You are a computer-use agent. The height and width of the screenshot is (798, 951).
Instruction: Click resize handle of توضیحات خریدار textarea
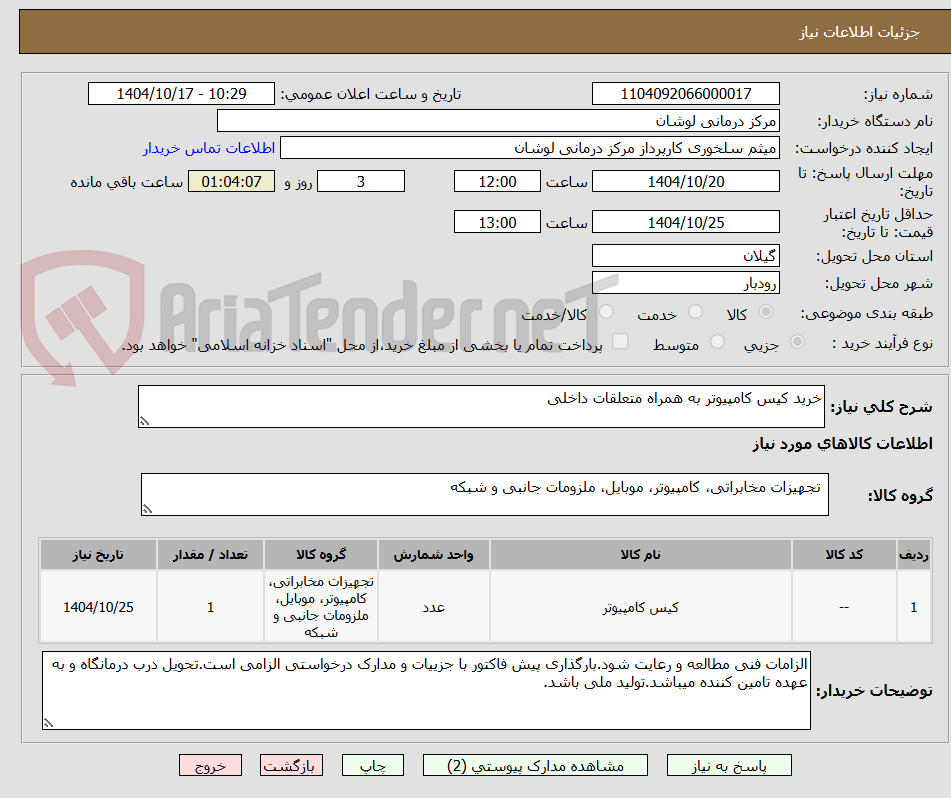click(49, 723)
